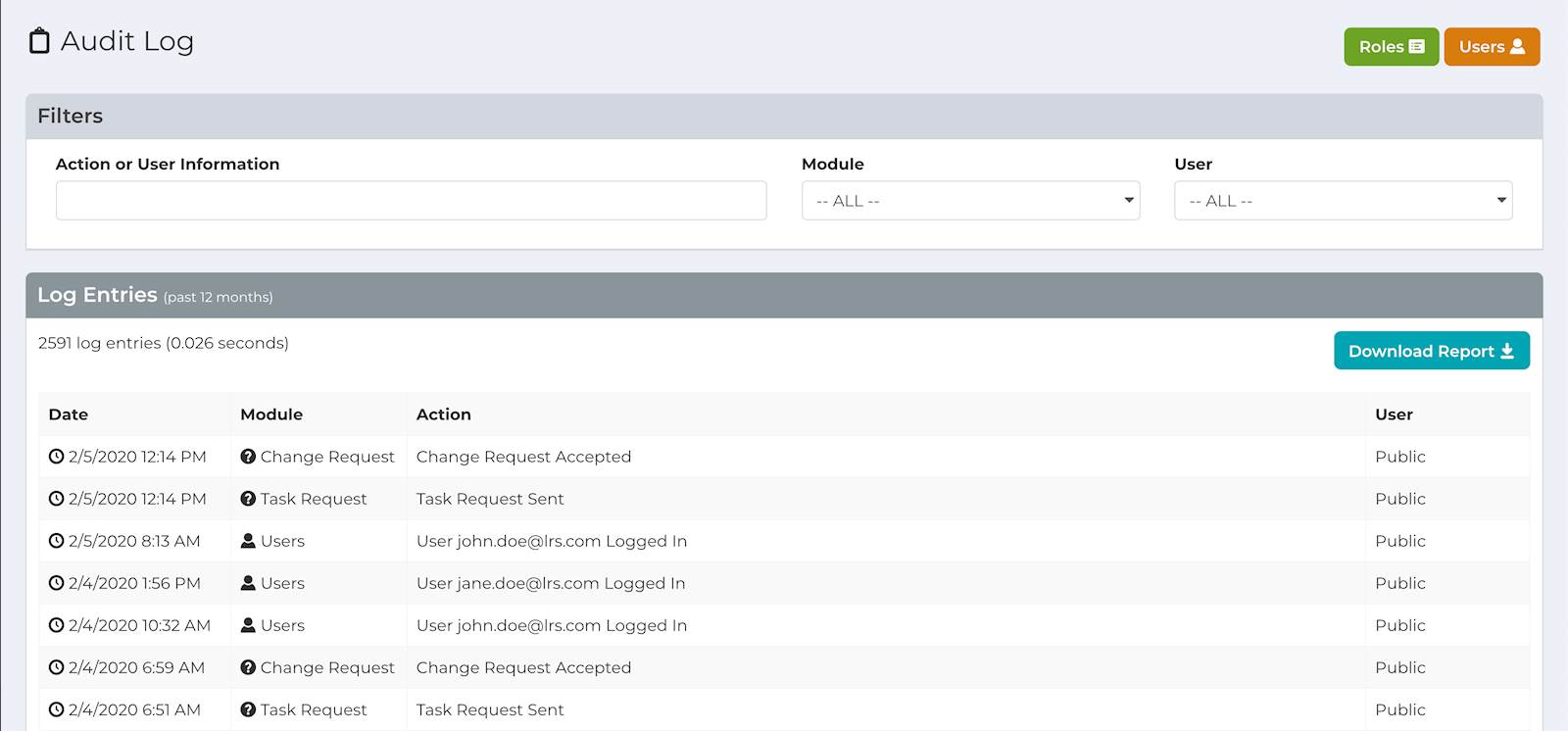Click the Log Entries section header
Image resolution: width=1568 pixels, height=731 pixels.
784,295
